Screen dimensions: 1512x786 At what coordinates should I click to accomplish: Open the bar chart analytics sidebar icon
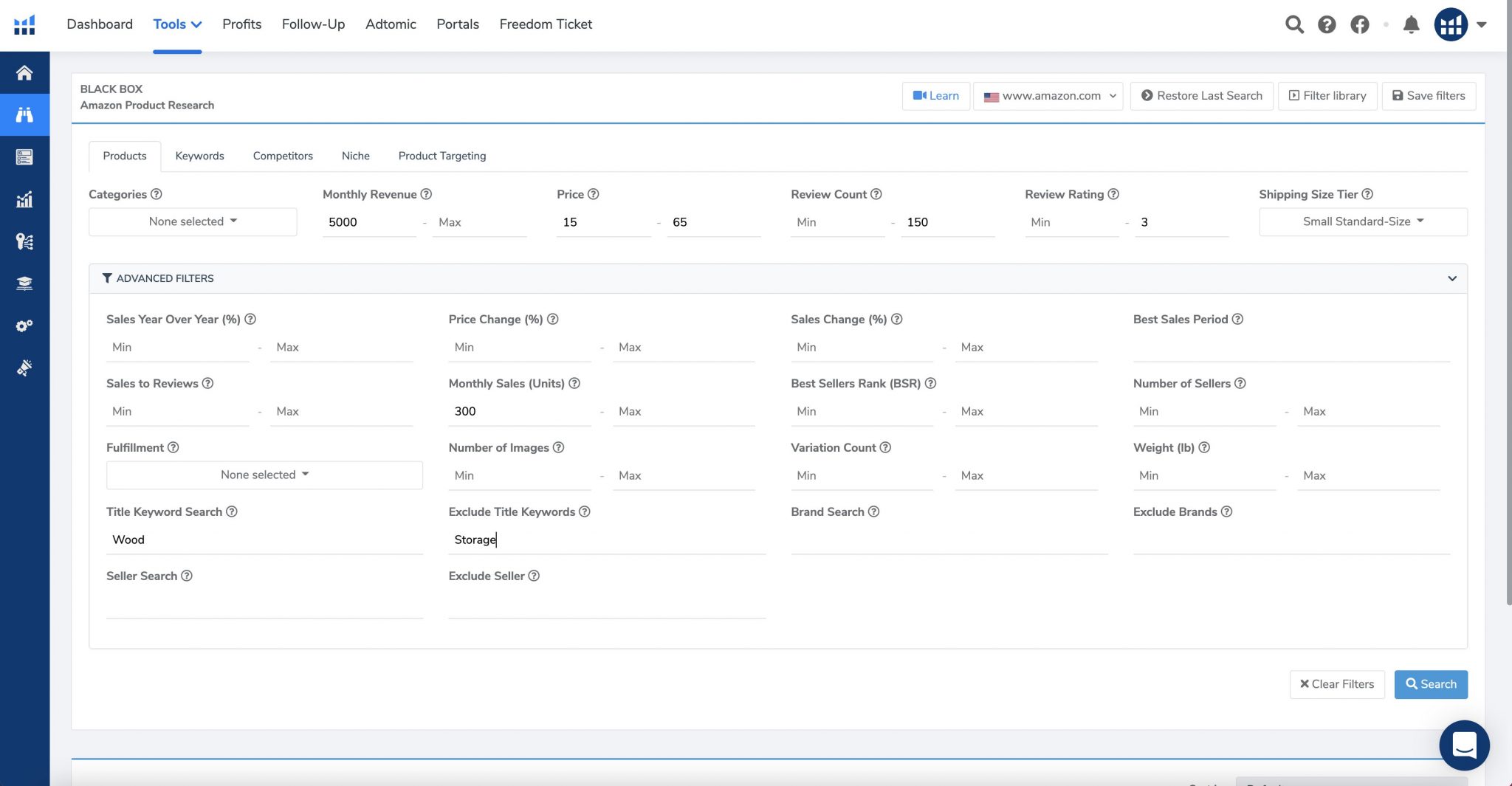click(x=24, y=199)
